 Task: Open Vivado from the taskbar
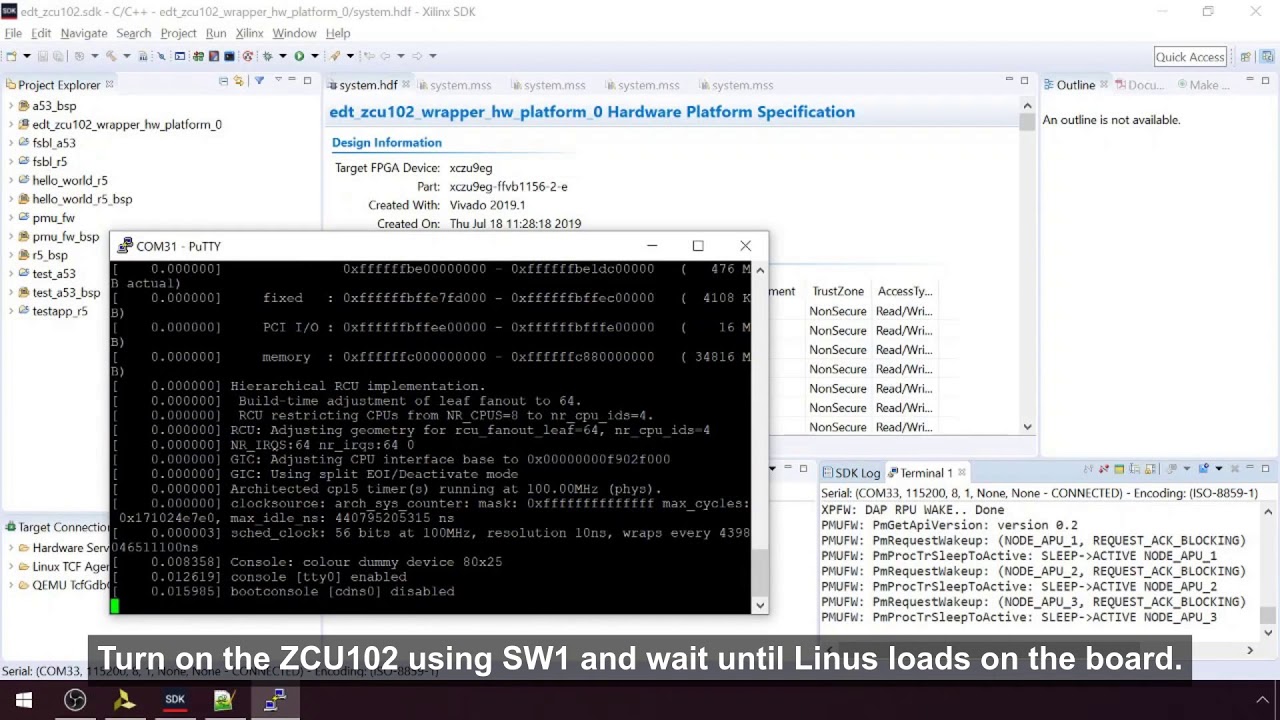point(125,700)
